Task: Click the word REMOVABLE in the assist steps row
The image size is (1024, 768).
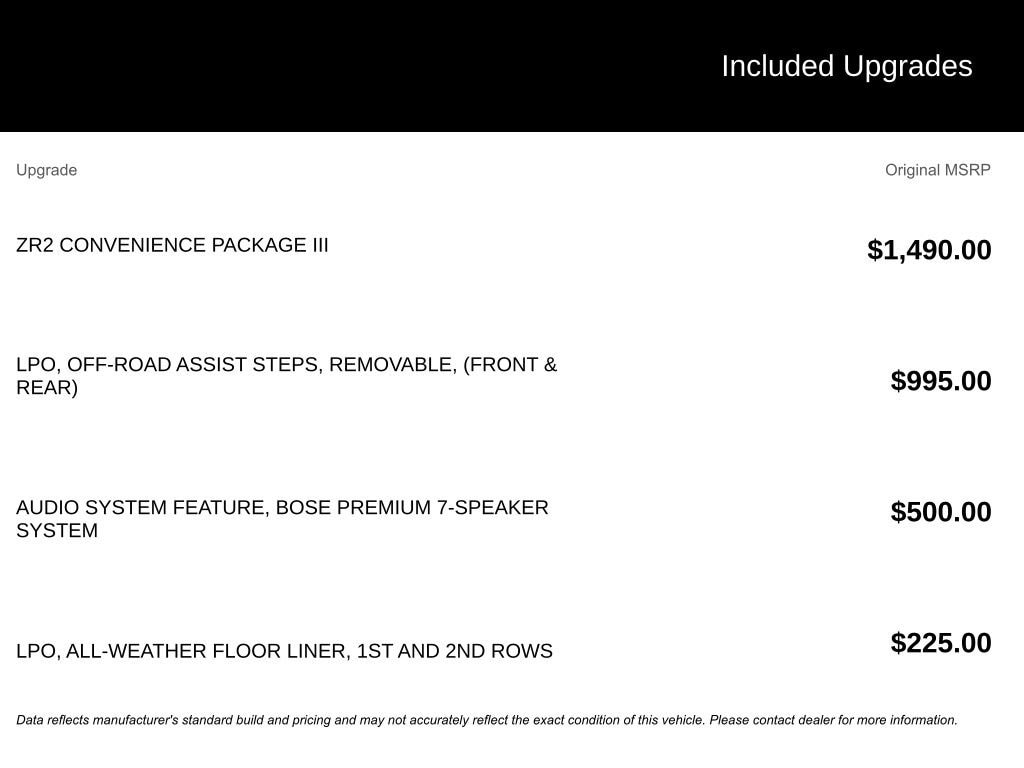Action: [392, 365]
